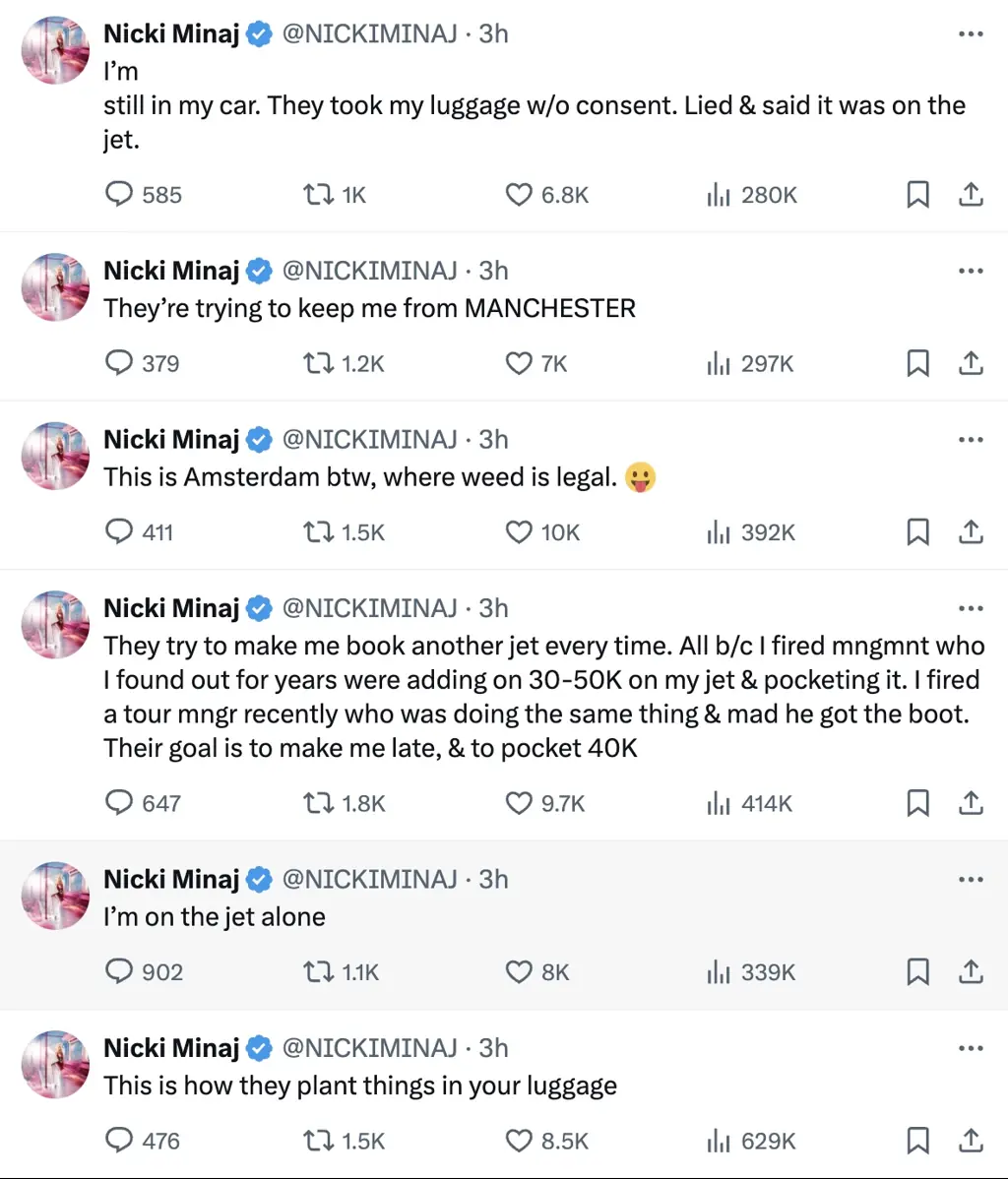
Task: Like the 'plant things in your luggage' tweet
Action: click(519, 1141)
